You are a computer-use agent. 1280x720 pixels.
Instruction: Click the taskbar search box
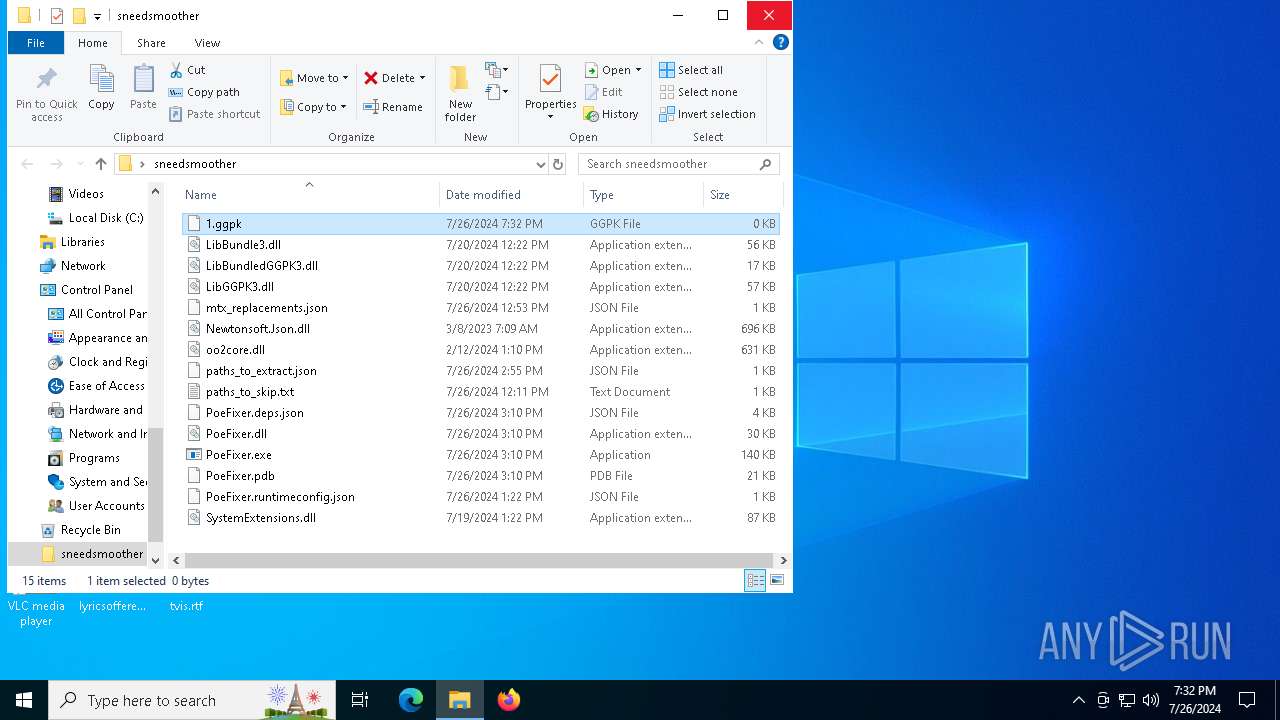(192, 700)
